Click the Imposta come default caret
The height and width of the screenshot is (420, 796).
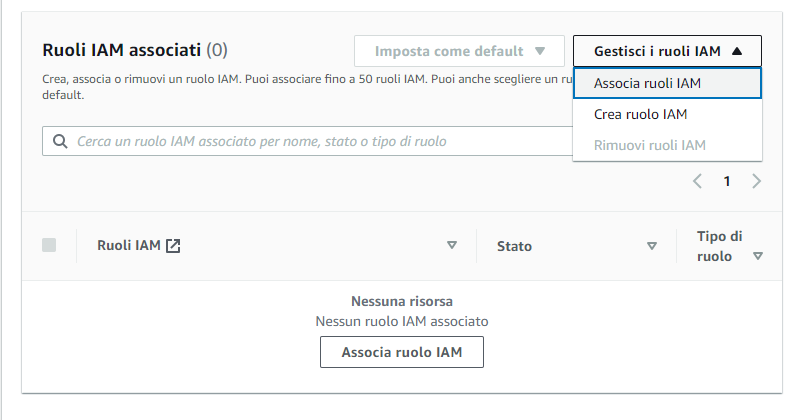pos(540,51)
